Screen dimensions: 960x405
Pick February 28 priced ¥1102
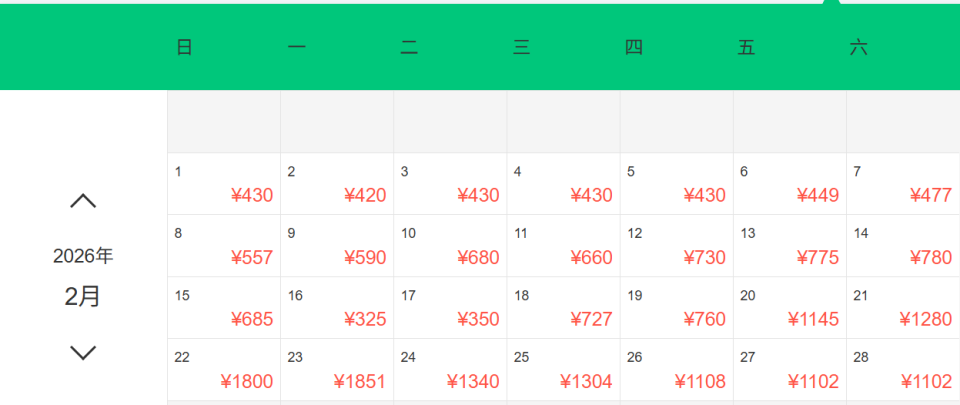pos(903,370)
